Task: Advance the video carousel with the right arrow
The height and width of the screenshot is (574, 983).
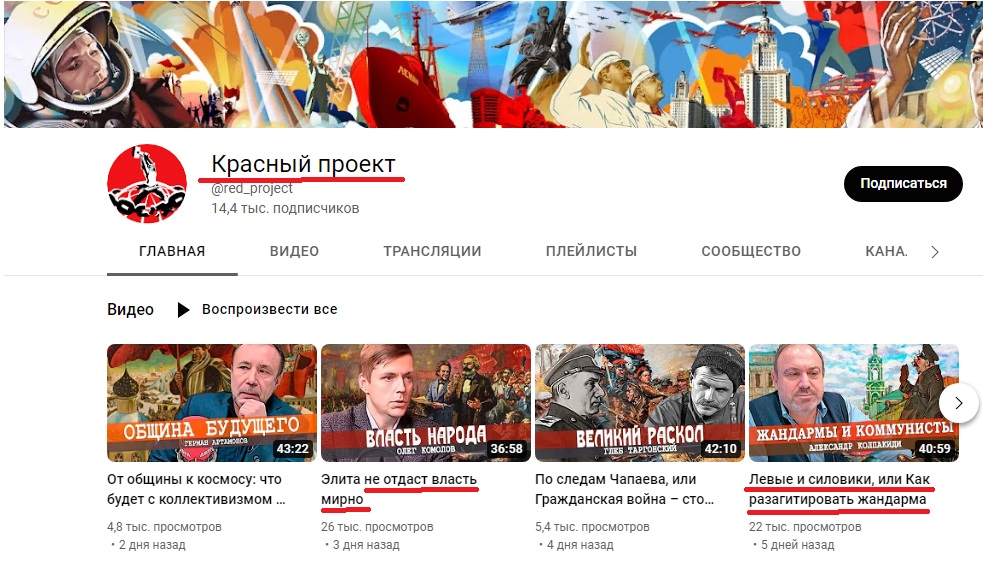Action: [959, 403]
